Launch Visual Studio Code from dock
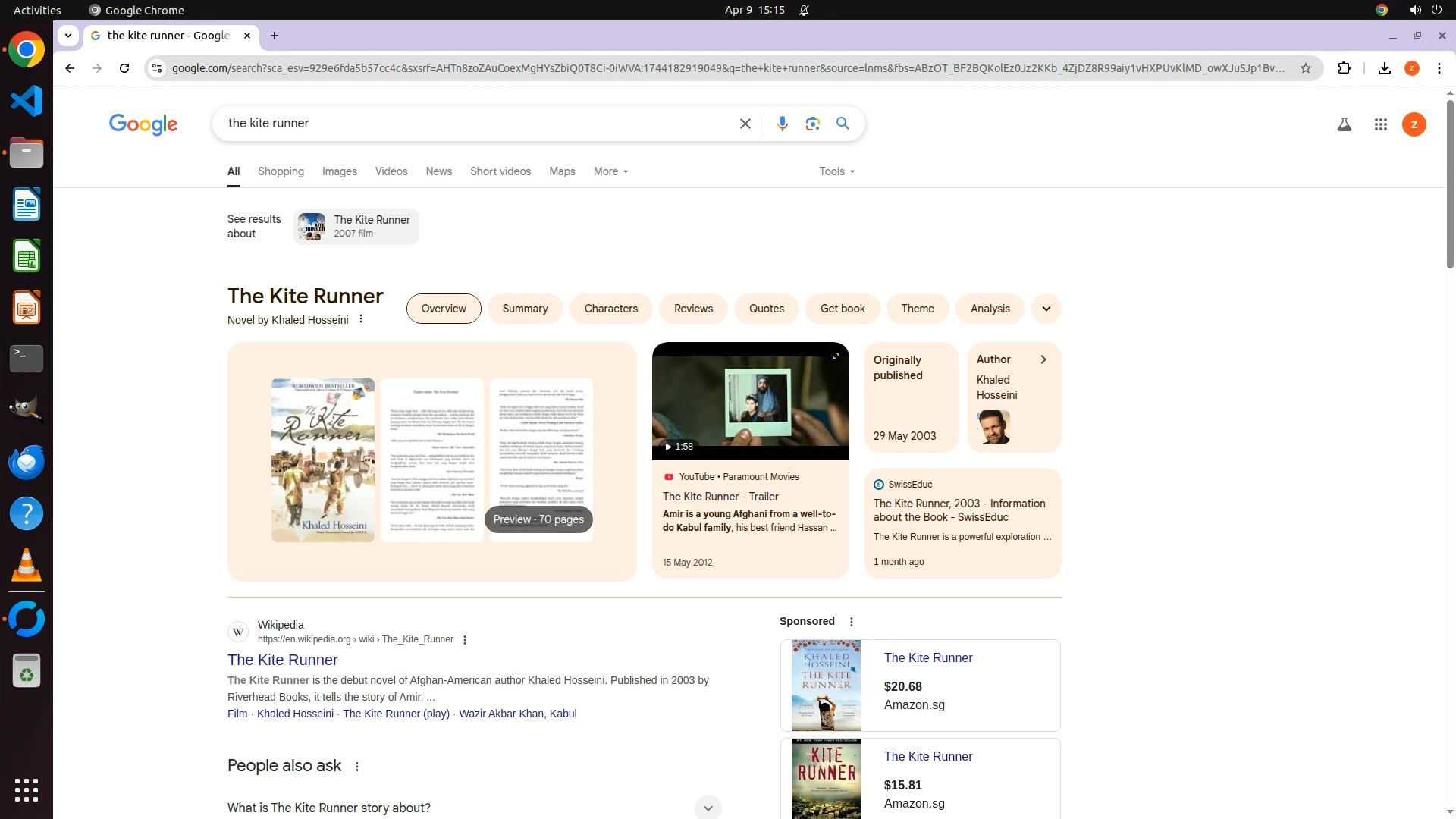Image resolution: width=1456 pixels, height=819 pixels. pos(27,101)
